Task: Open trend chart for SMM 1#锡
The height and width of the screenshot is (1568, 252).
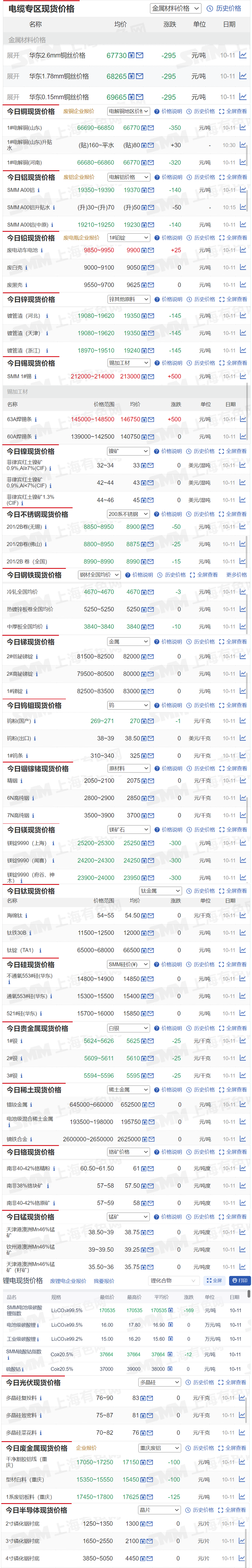Action: click(x=243, y=376)
